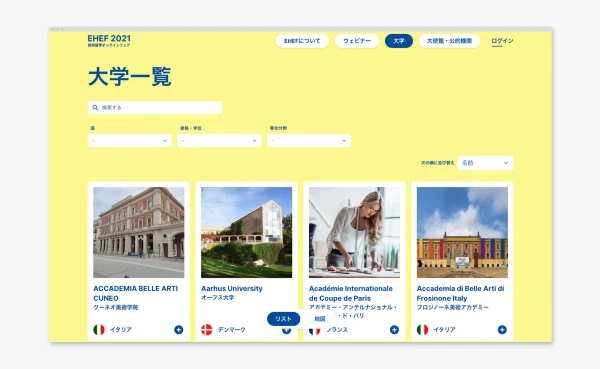Open the Accademia di Belle Arti di Frosinone title

pos(460,293)
